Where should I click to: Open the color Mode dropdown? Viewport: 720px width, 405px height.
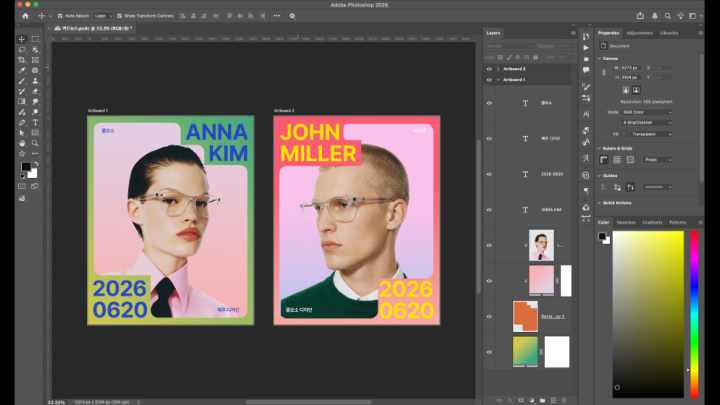(647, 112)
